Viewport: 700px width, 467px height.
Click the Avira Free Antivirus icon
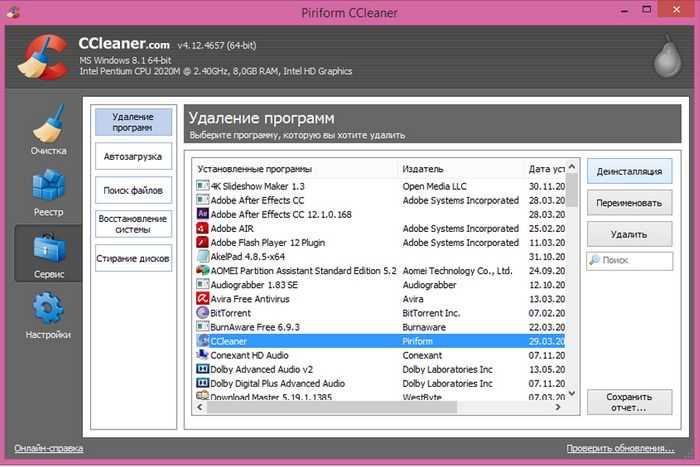(203, 298)
